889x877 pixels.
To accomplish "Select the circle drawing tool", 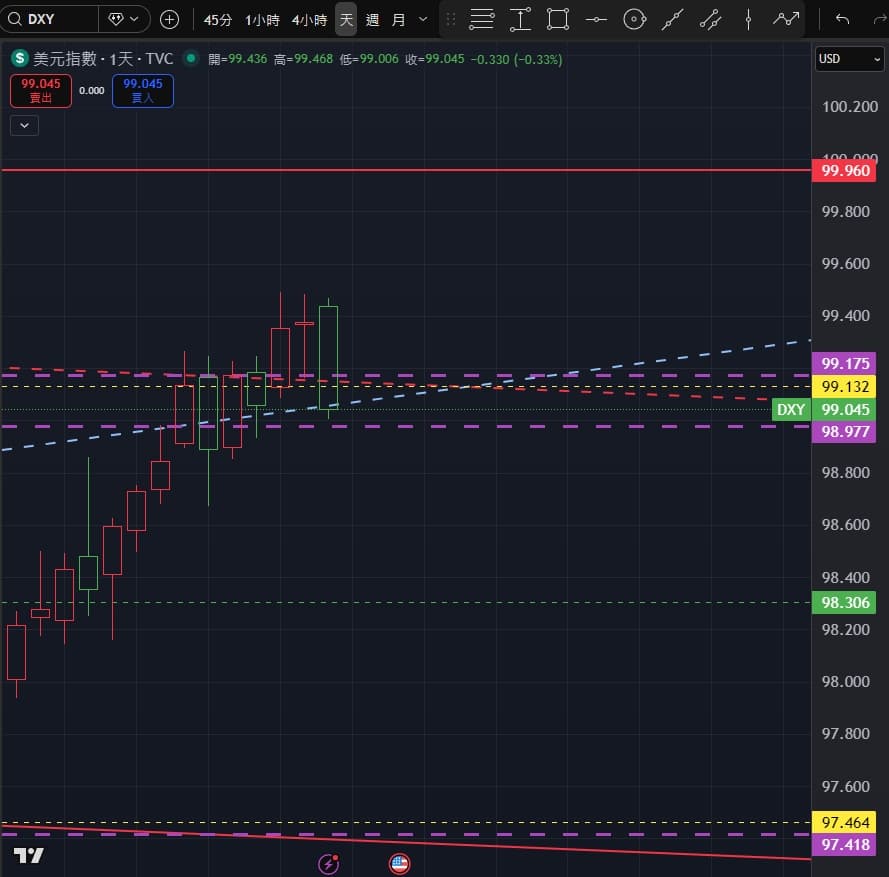I will click(x=634, y=19).
